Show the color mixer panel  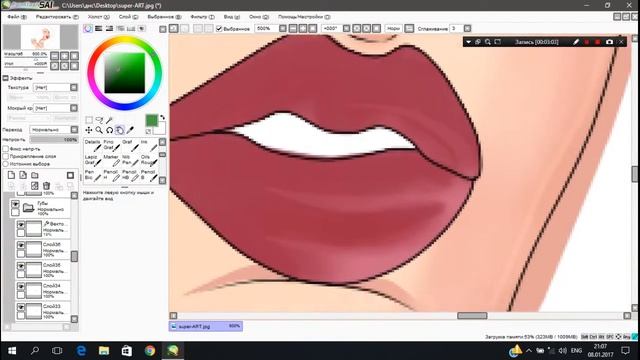tap(120, 29)
